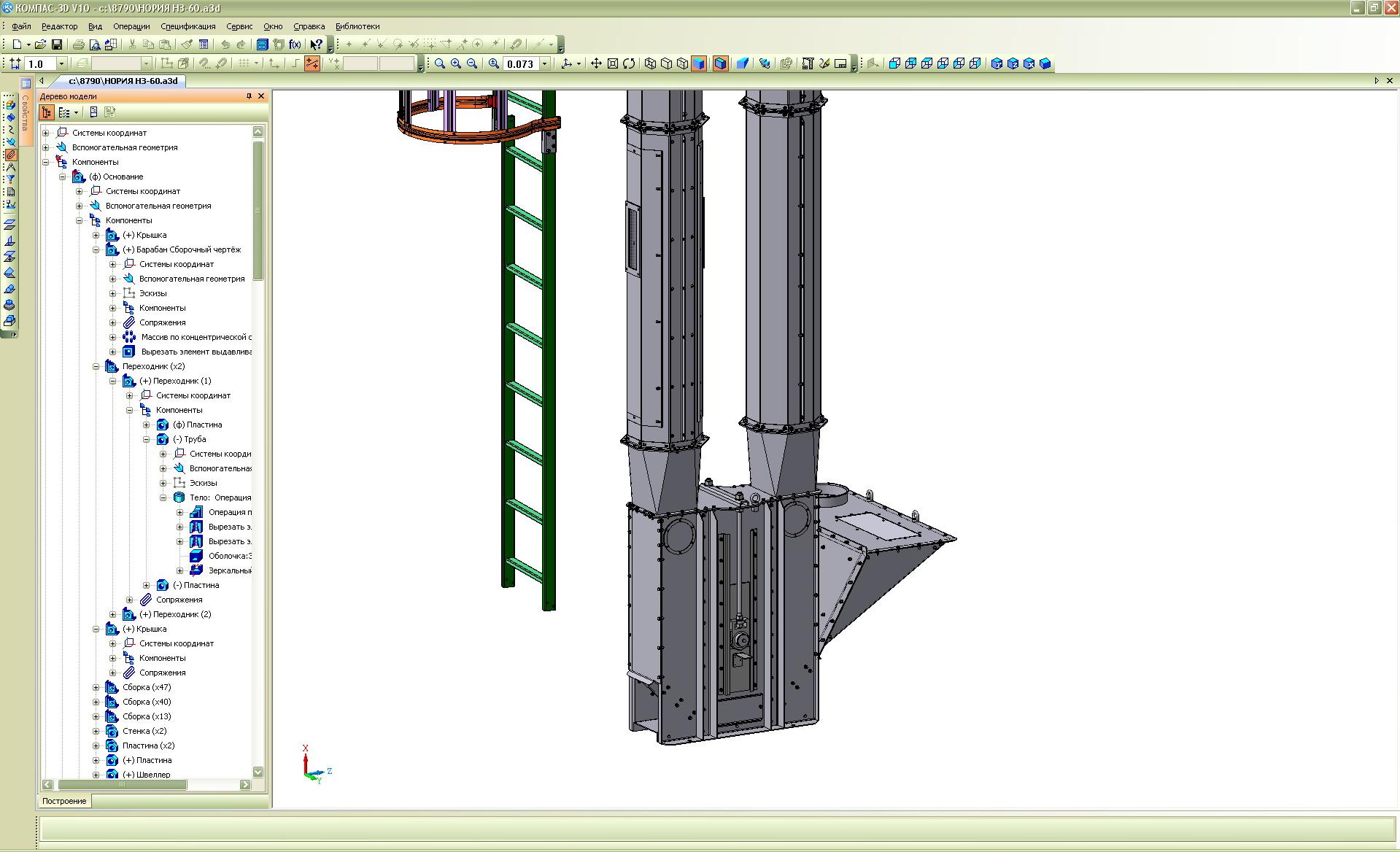Viewport: 1400px width, 852px height.
Task: Click the Save document icon
Action: click(x=57, y=44)
